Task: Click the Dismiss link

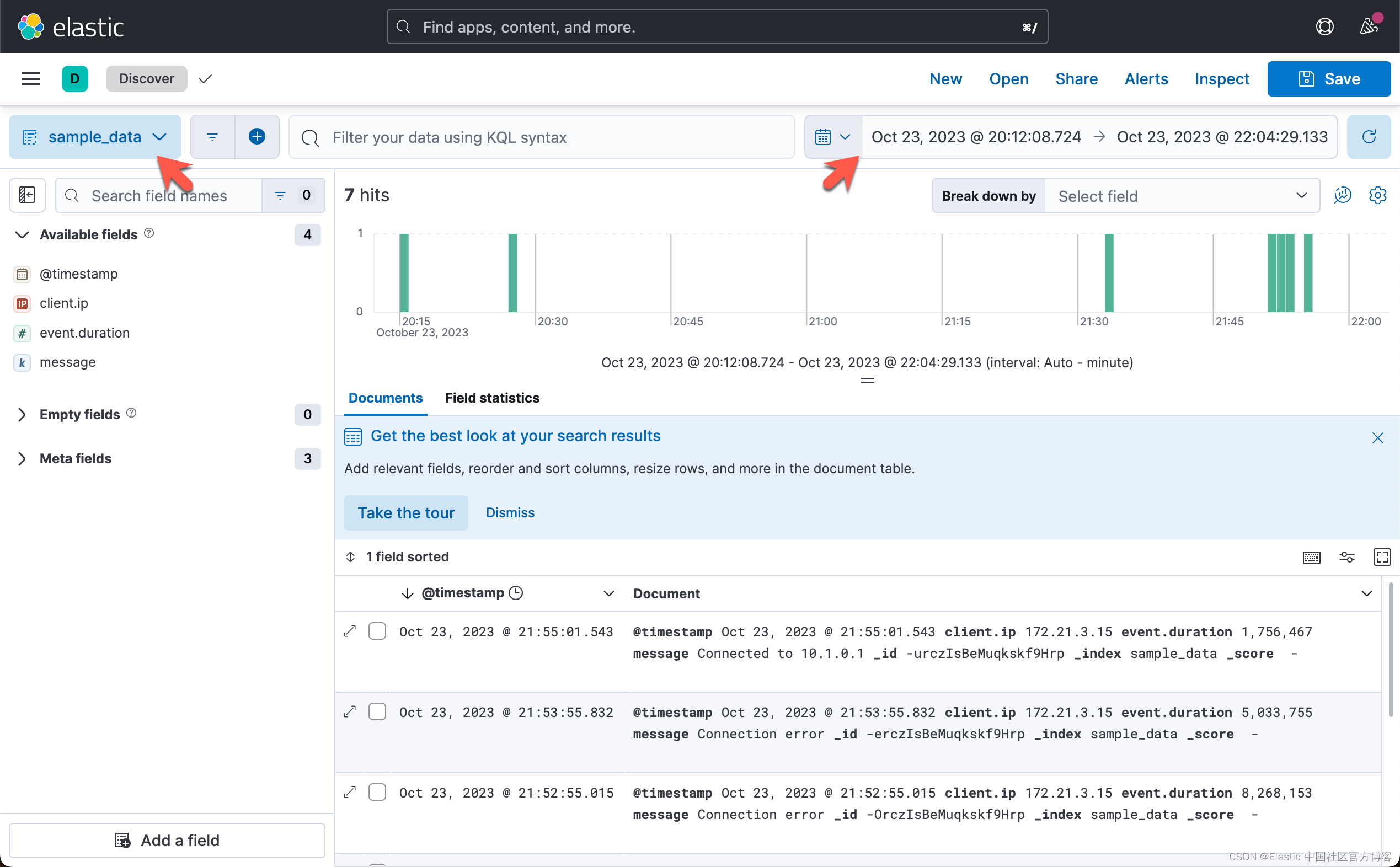Action: (510, 512)
